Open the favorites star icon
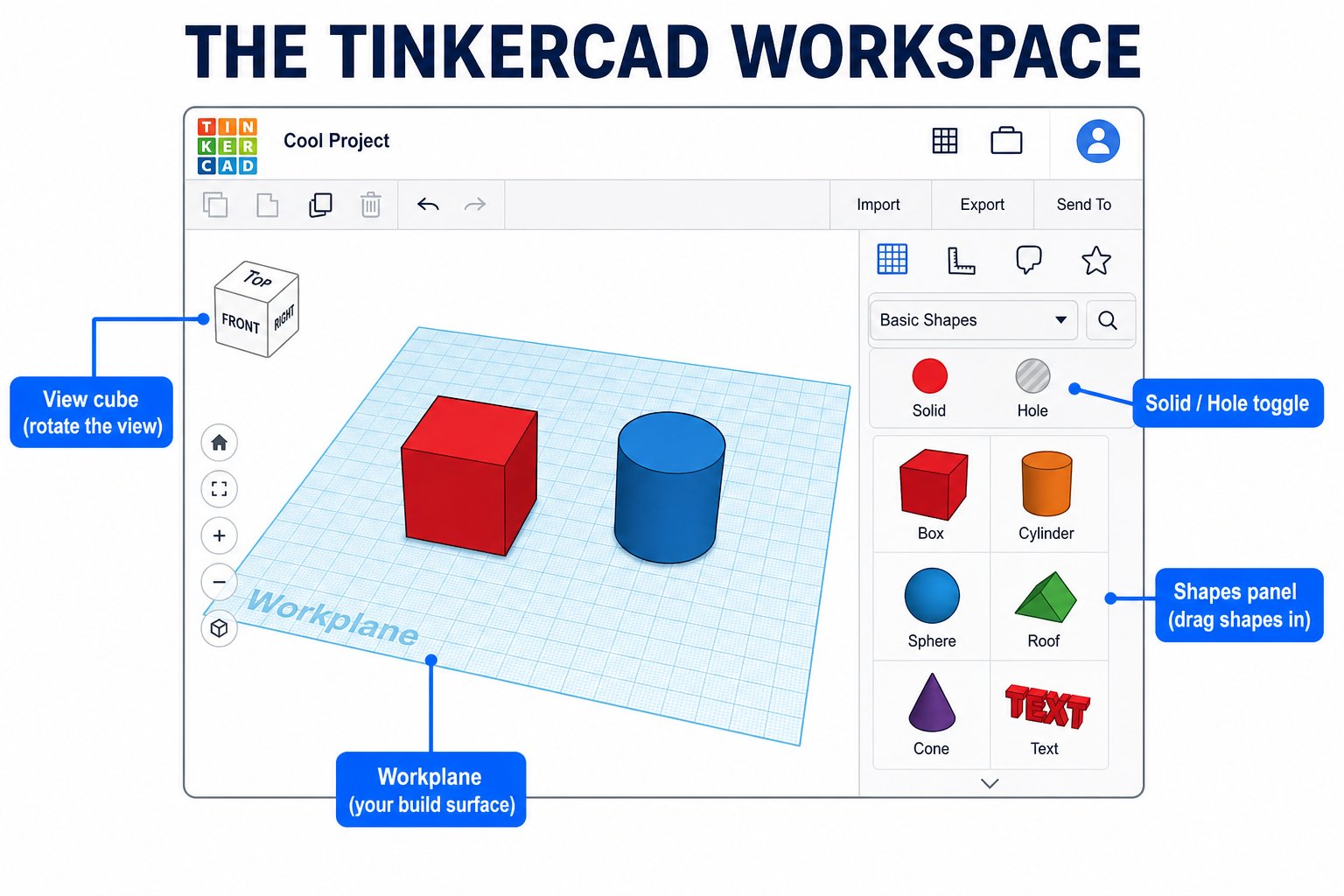 coord(1096,261)
